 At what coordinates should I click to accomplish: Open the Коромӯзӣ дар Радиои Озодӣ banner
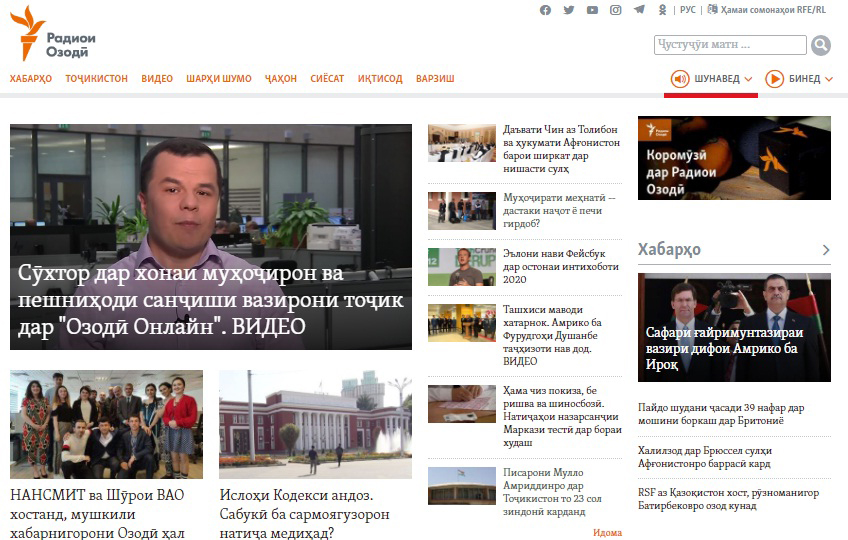[734, 158]
